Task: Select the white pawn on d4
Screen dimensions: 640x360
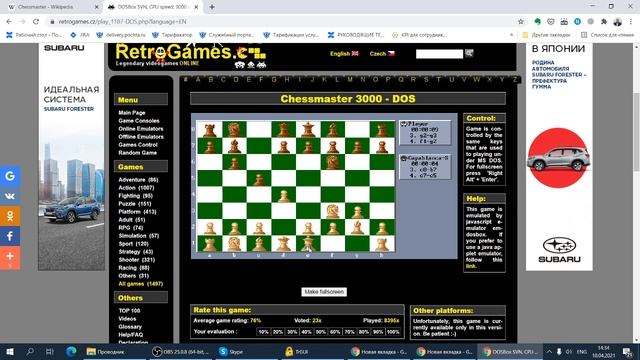Action: [284, 195]
